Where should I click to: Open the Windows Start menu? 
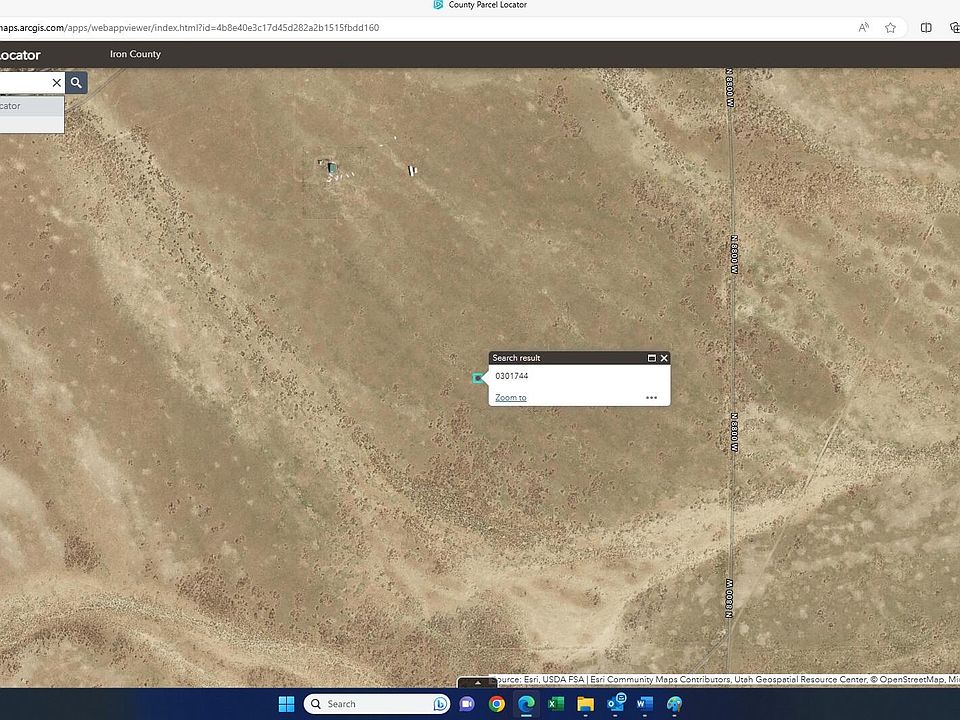tap(286, 704)
